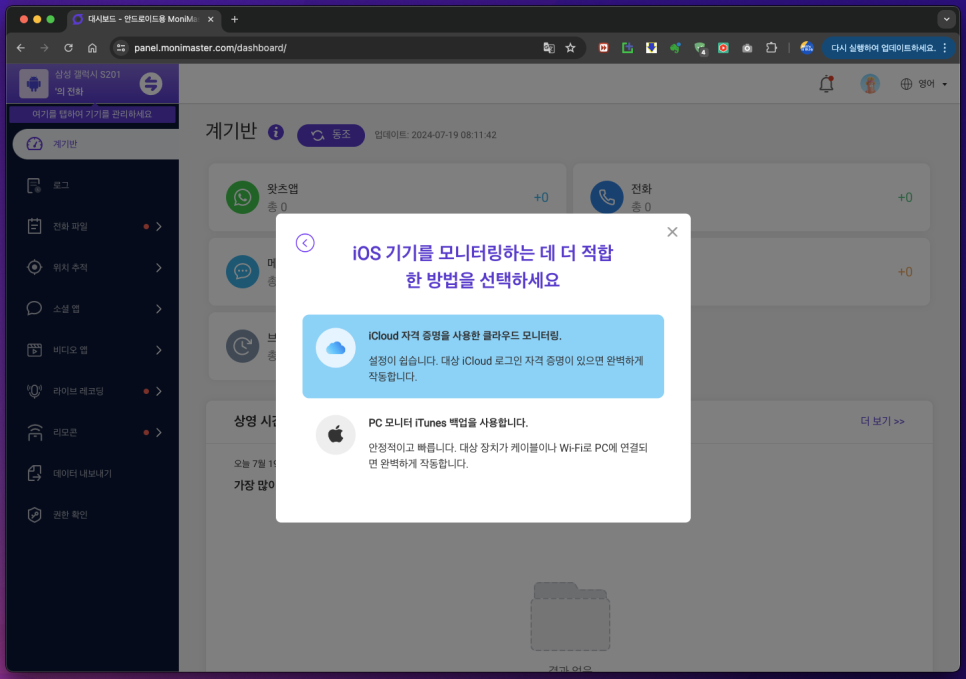Click the 동조 sync button
The image size is (966, 679).
click(x=331, y=135)
